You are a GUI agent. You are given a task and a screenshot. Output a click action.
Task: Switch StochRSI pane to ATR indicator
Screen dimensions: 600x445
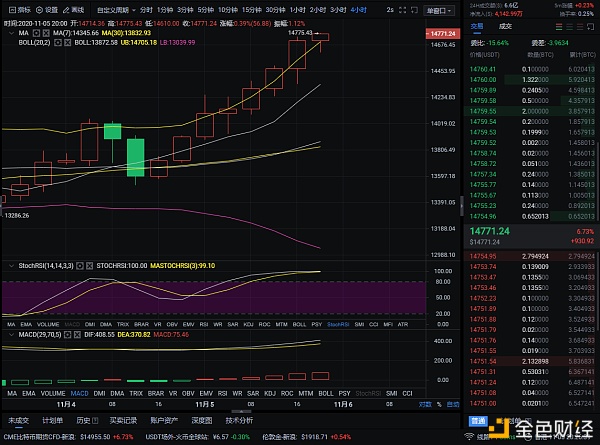click(x=403, y=324)
